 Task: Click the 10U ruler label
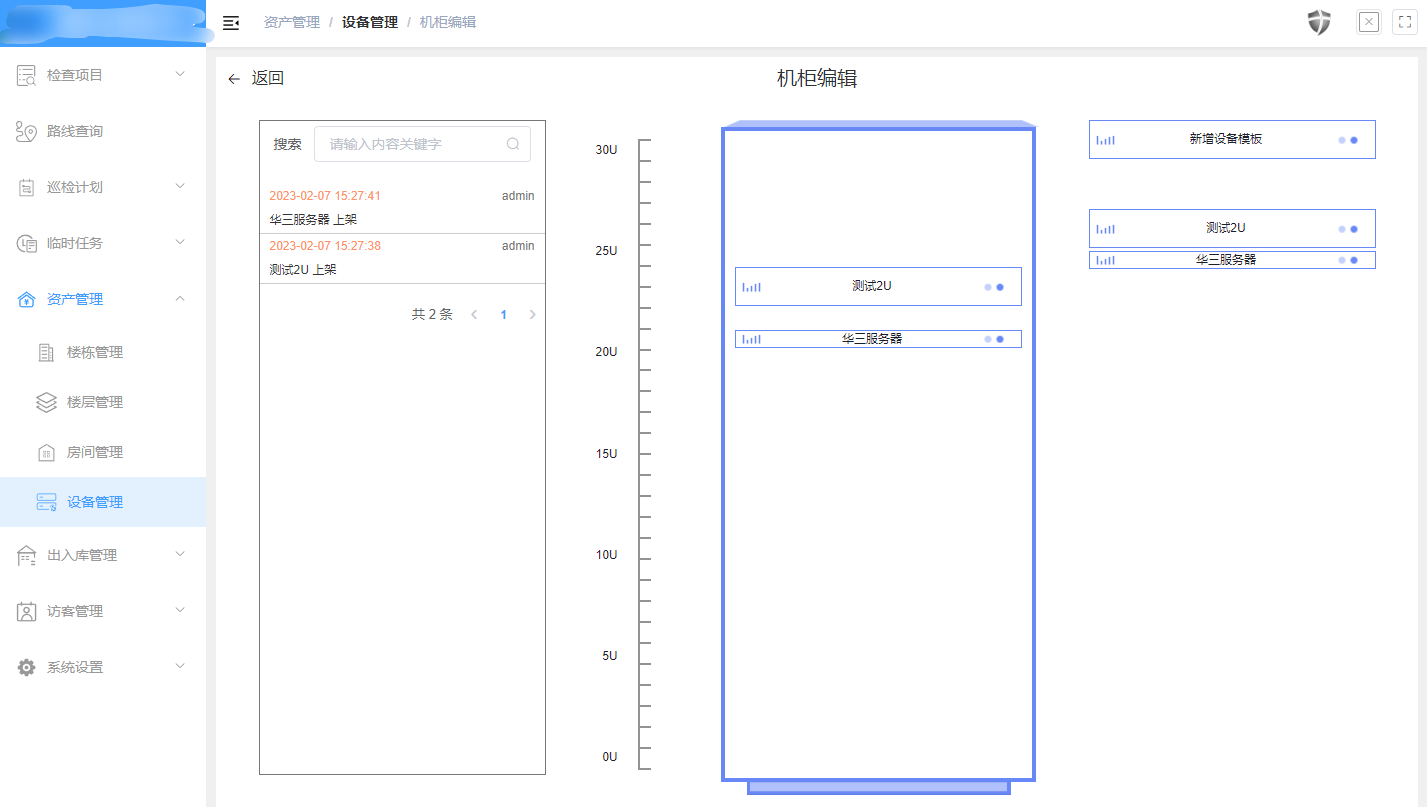(607, 555)
